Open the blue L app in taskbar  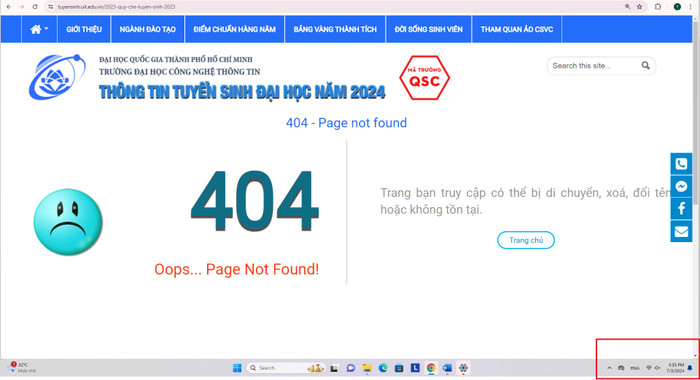(415, 368)
